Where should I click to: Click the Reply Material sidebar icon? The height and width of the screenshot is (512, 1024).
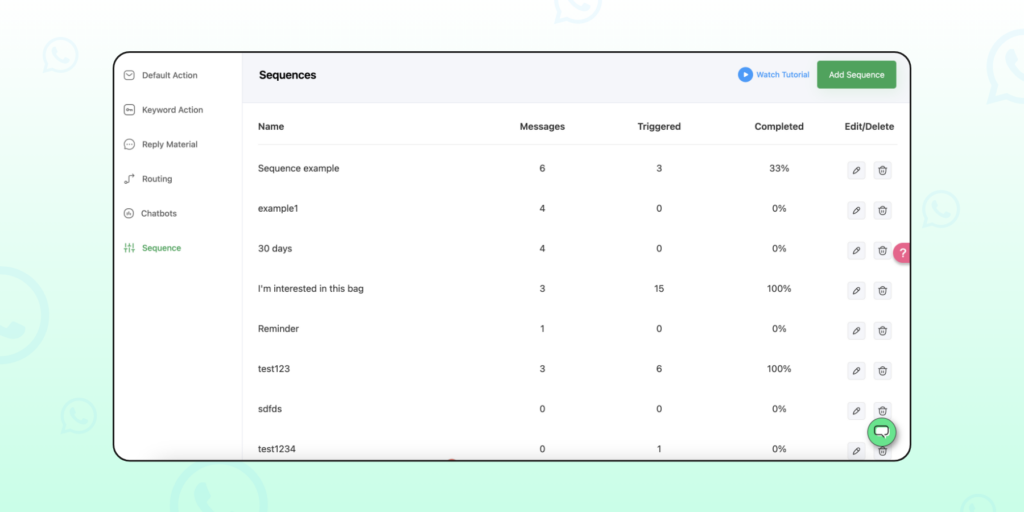pyautogui.click(x=129, y=144)
